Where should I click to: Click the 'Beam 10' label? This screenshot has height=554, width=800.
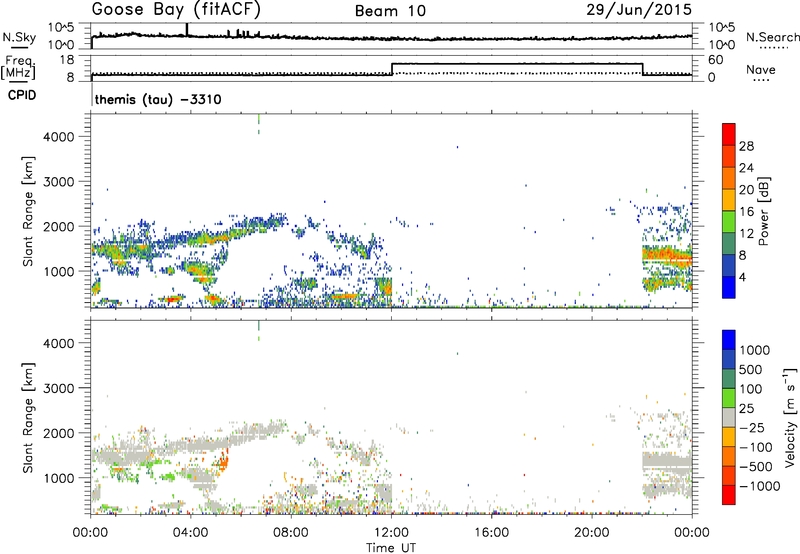(390, 11)
